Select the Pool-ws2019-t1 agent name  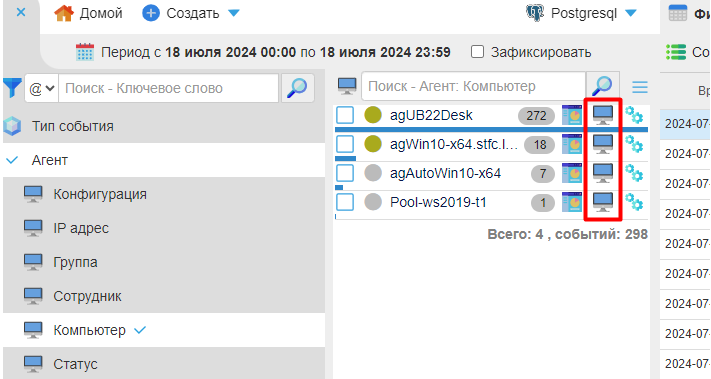tap(438, 202)
